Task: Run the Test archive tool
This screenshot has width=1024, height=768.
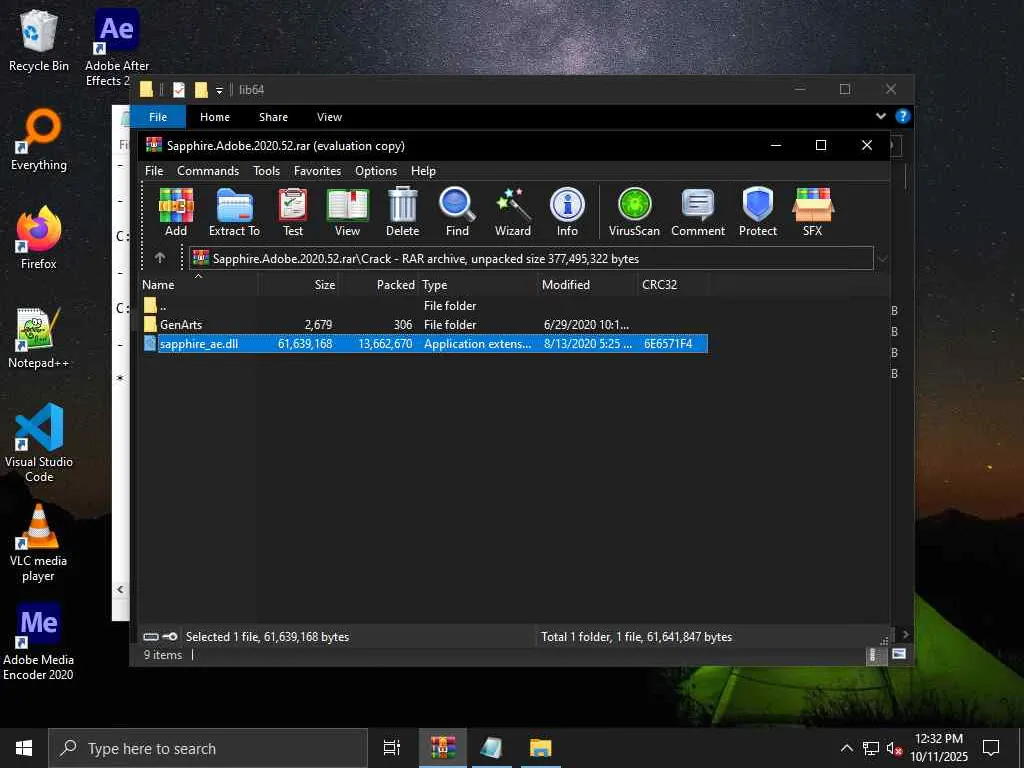Action: click(293, 212)
